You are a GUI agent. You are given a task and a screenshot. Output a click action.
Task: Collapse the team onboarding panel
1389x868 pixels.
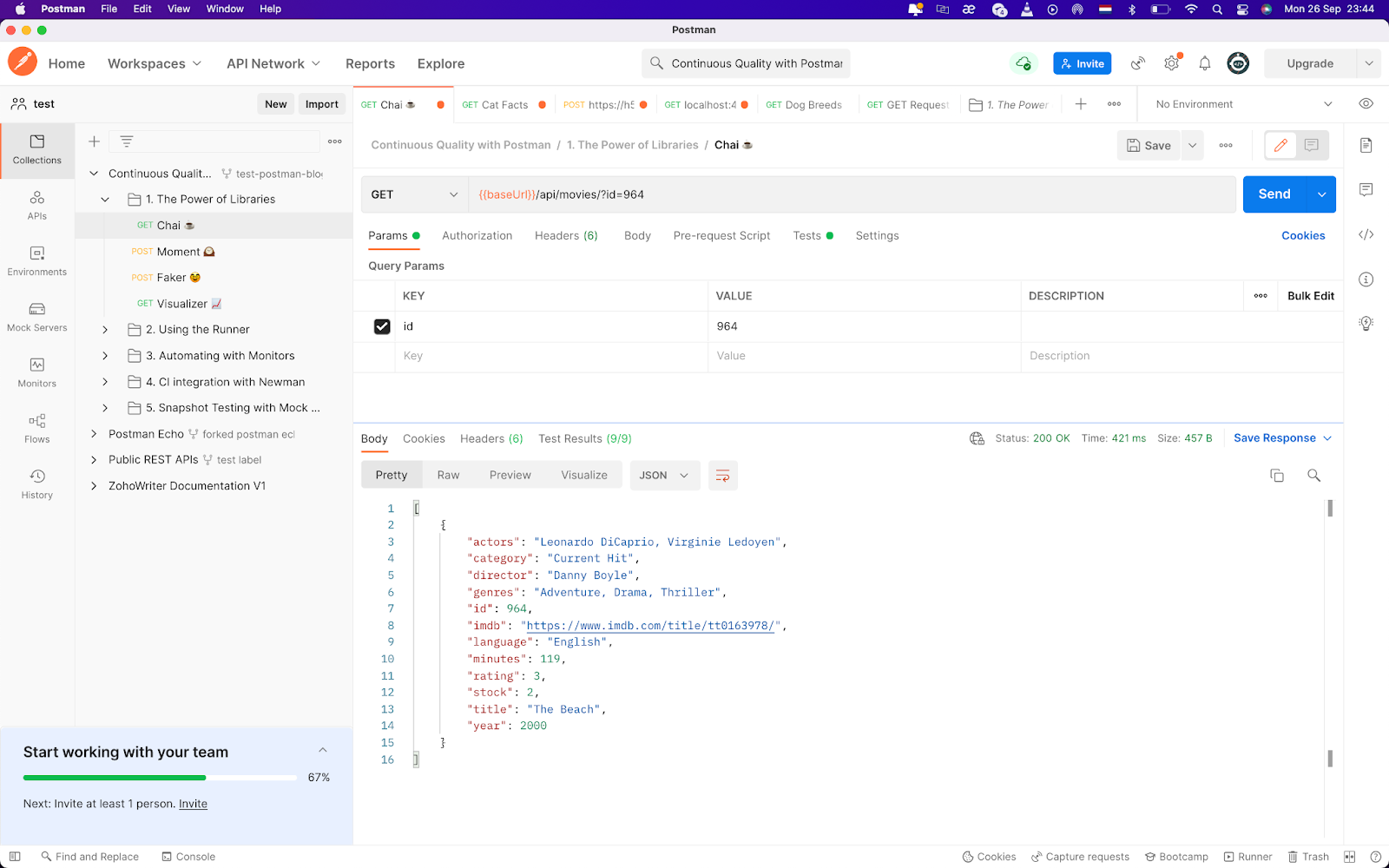coord(323,750)
